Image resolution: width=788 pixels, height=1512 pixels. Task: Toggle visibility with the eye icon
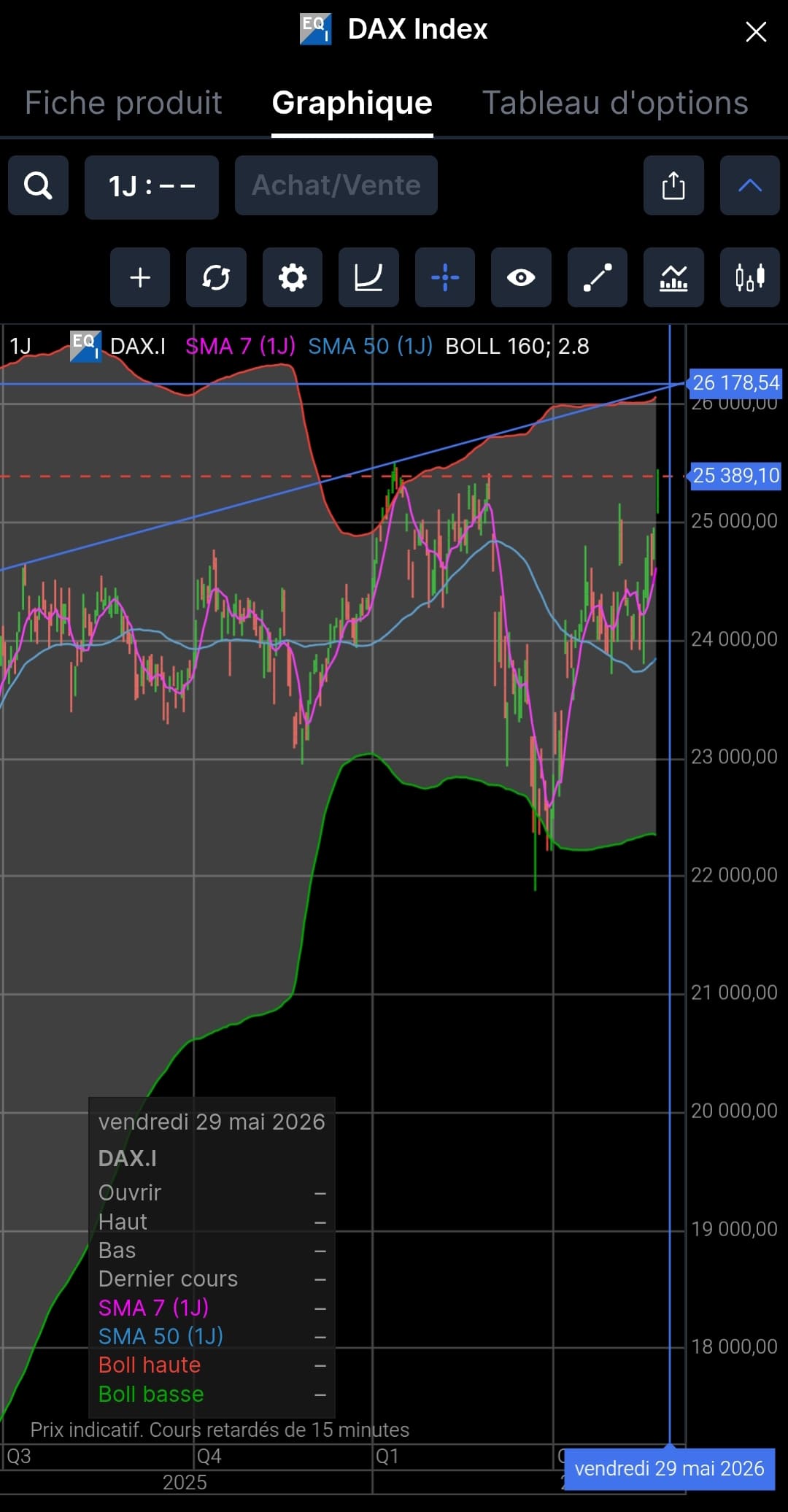click(x=521, y=277)
